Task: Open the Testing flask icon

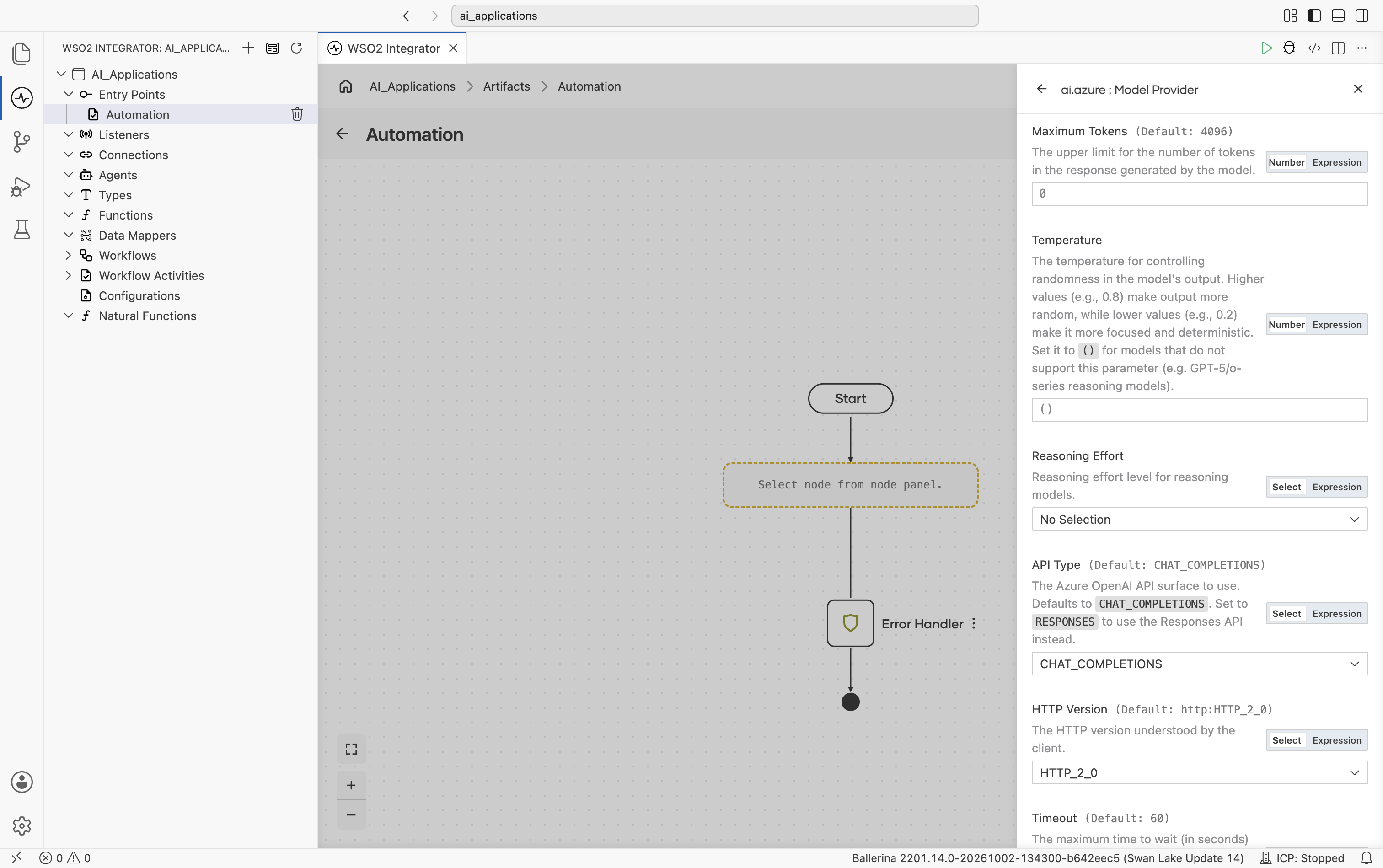Action: click(x=22, y=230)
